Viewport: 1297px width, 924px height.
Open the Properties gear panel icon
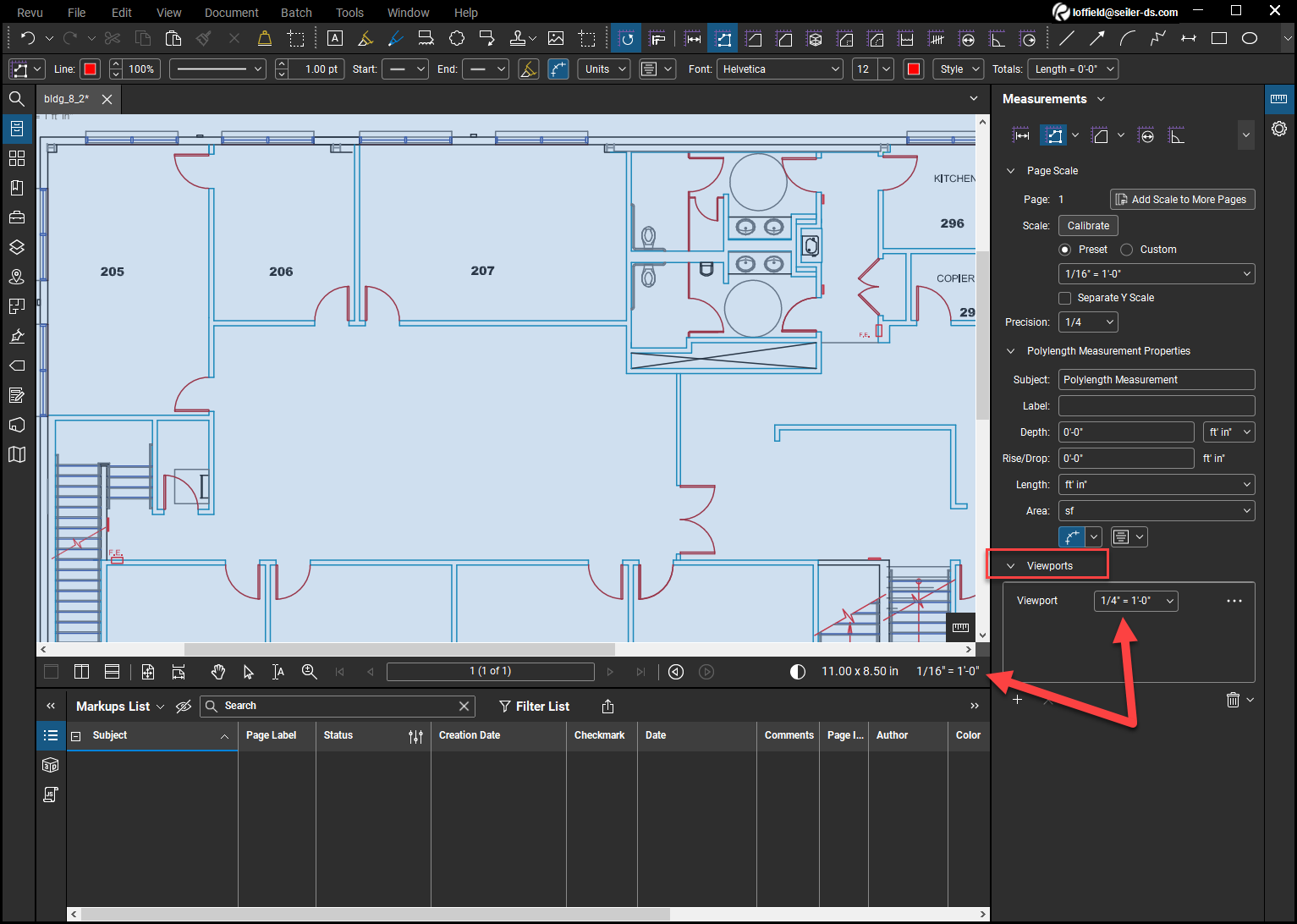[x=1279, y=129]
